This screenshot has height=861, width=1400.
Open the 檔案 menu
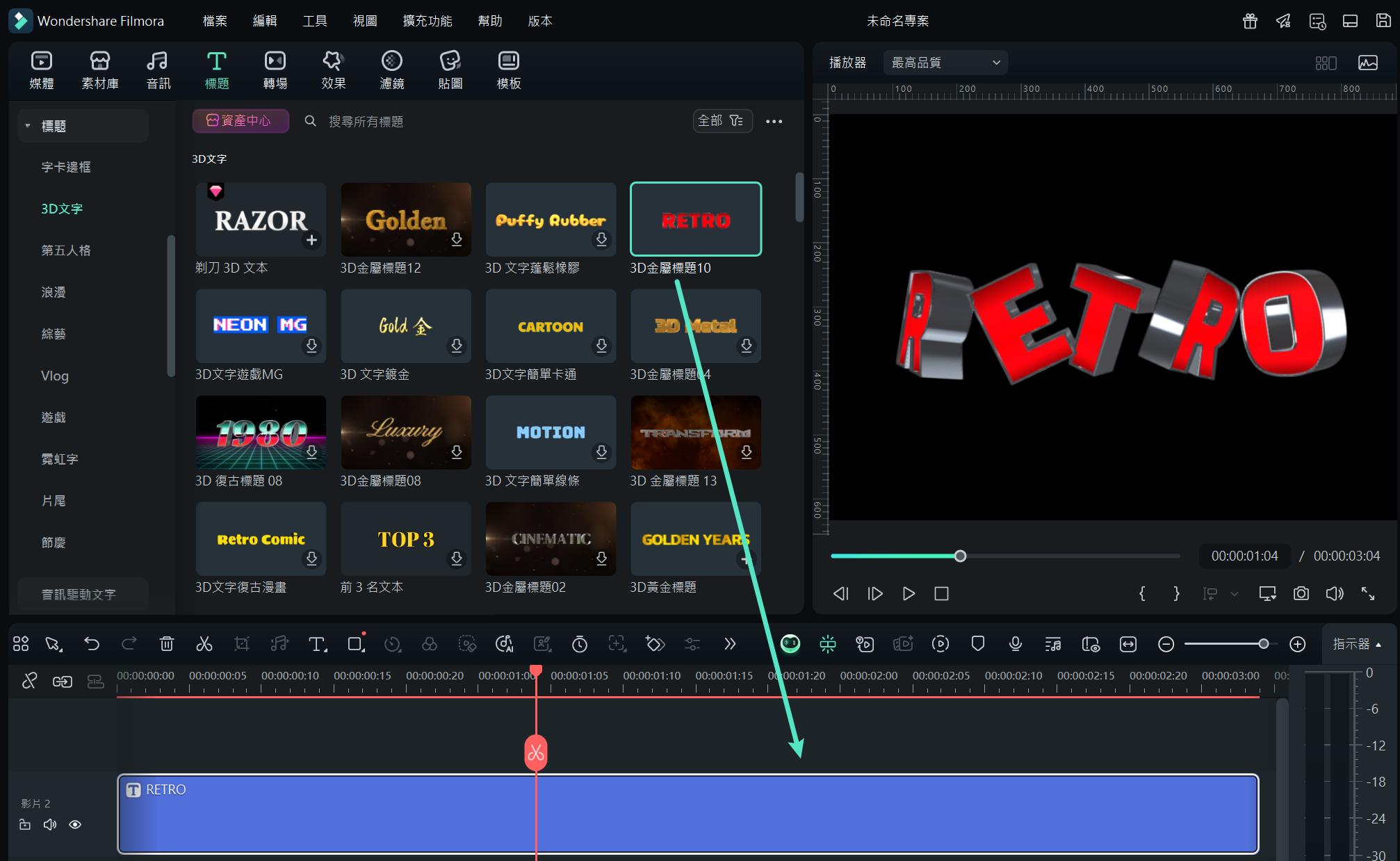[x=215, y=21]
